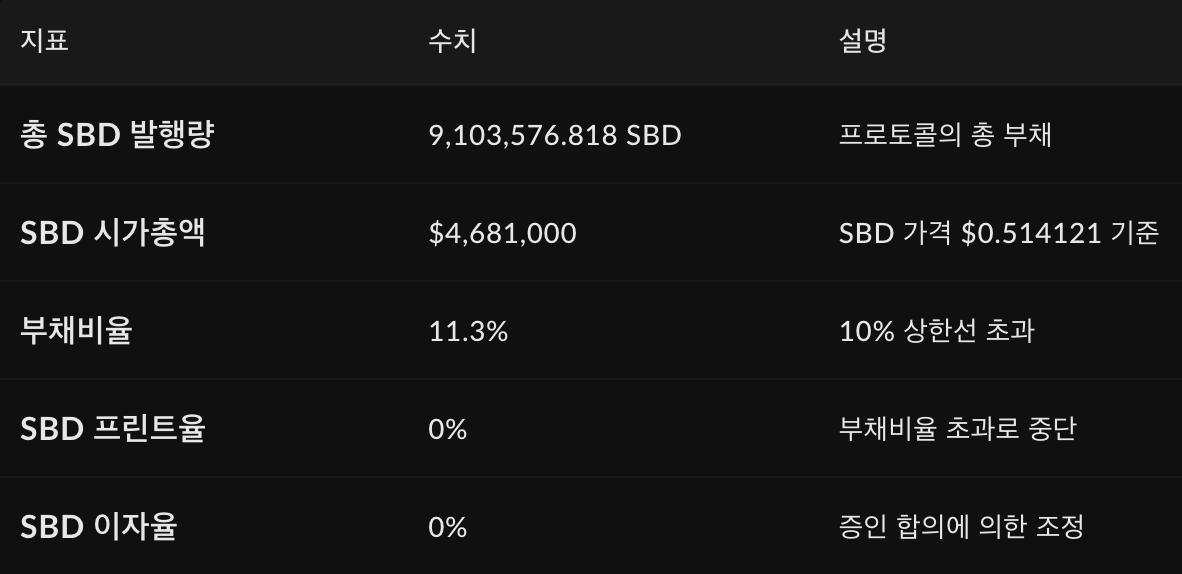Click the 설명 column header
Viewport: 1182px width, 574px height.
click(x=862, y=40)
